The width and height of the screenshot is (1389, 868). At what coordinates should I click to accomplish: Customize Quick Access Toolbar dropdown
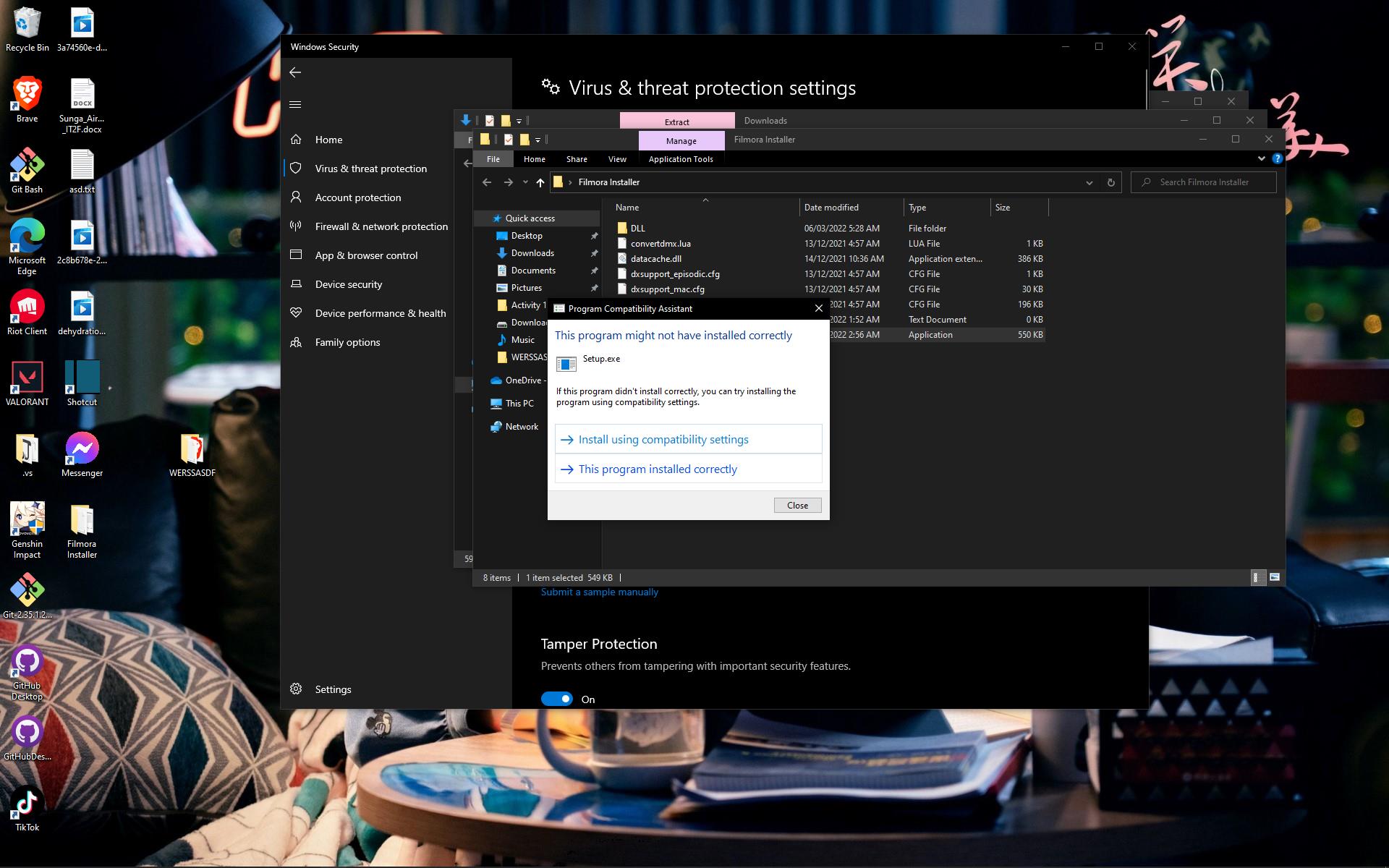(538, 140)
